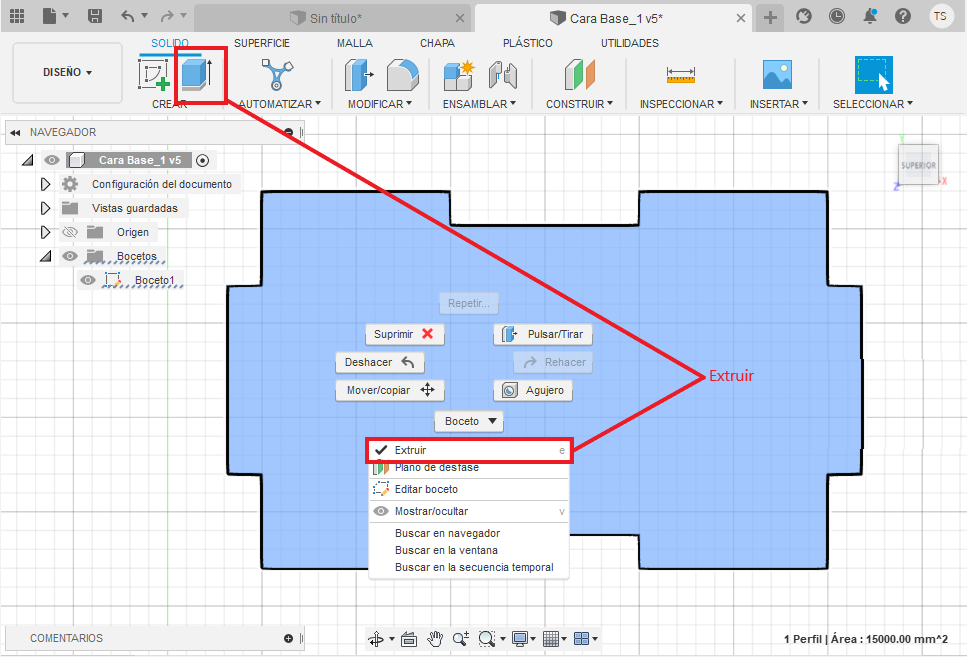Click the Save disk icon

click(x=94, y=16)
